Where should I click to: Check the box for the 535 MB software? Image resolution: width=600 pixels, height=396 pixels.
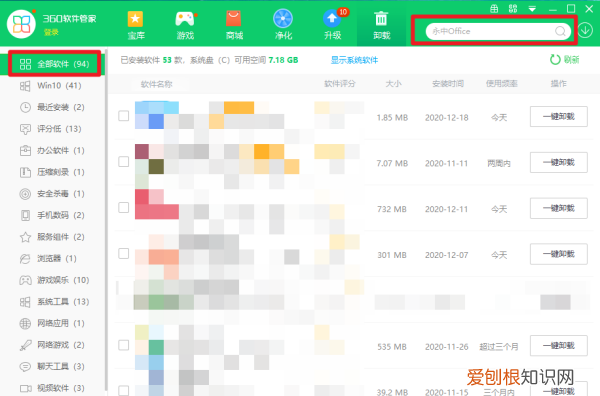(x=124, y=345)
